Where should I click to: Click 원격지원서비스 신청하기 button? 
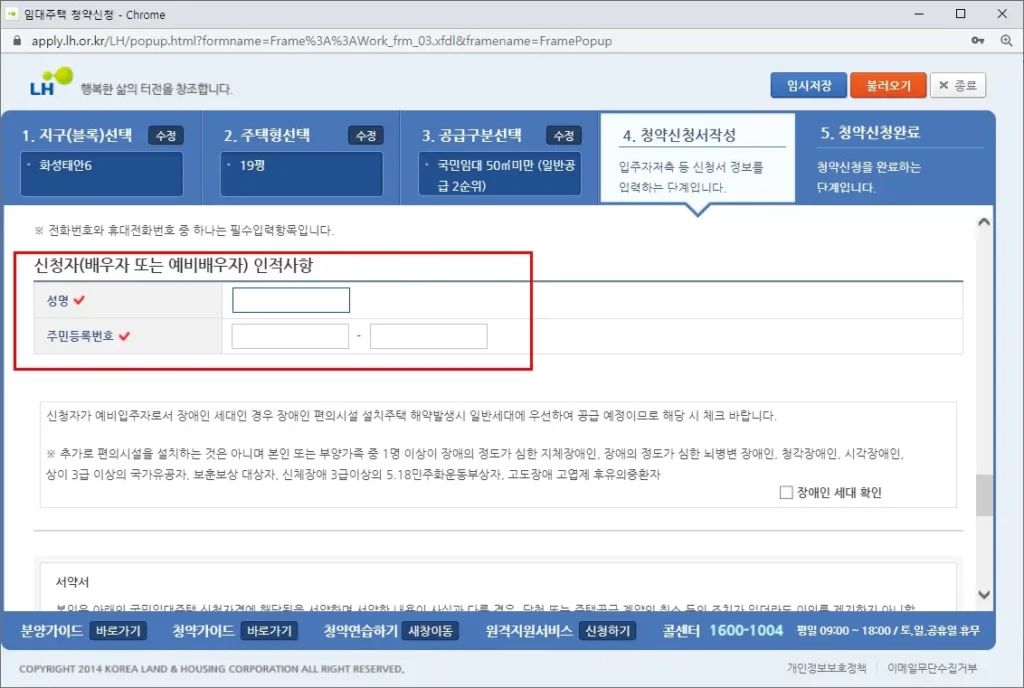pos(607,631)
